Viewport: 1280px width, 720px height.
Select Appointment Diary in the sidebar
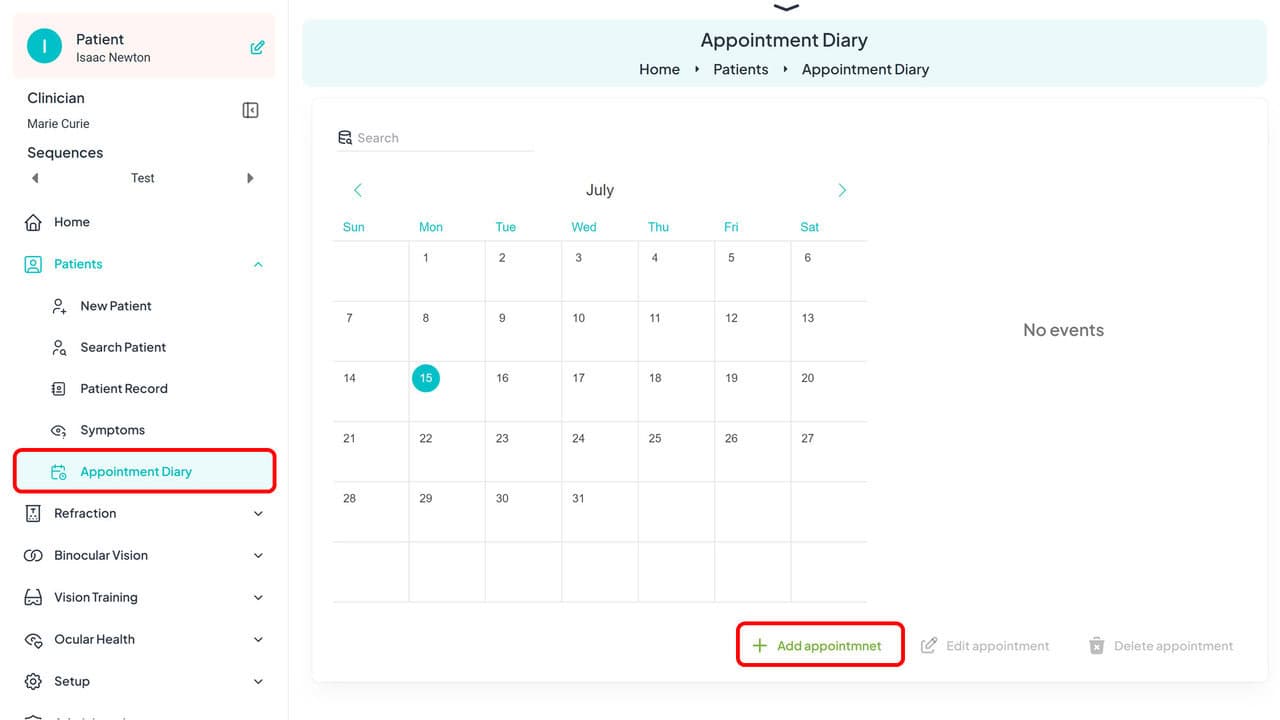pyautogui.click(x=135, y=471)
